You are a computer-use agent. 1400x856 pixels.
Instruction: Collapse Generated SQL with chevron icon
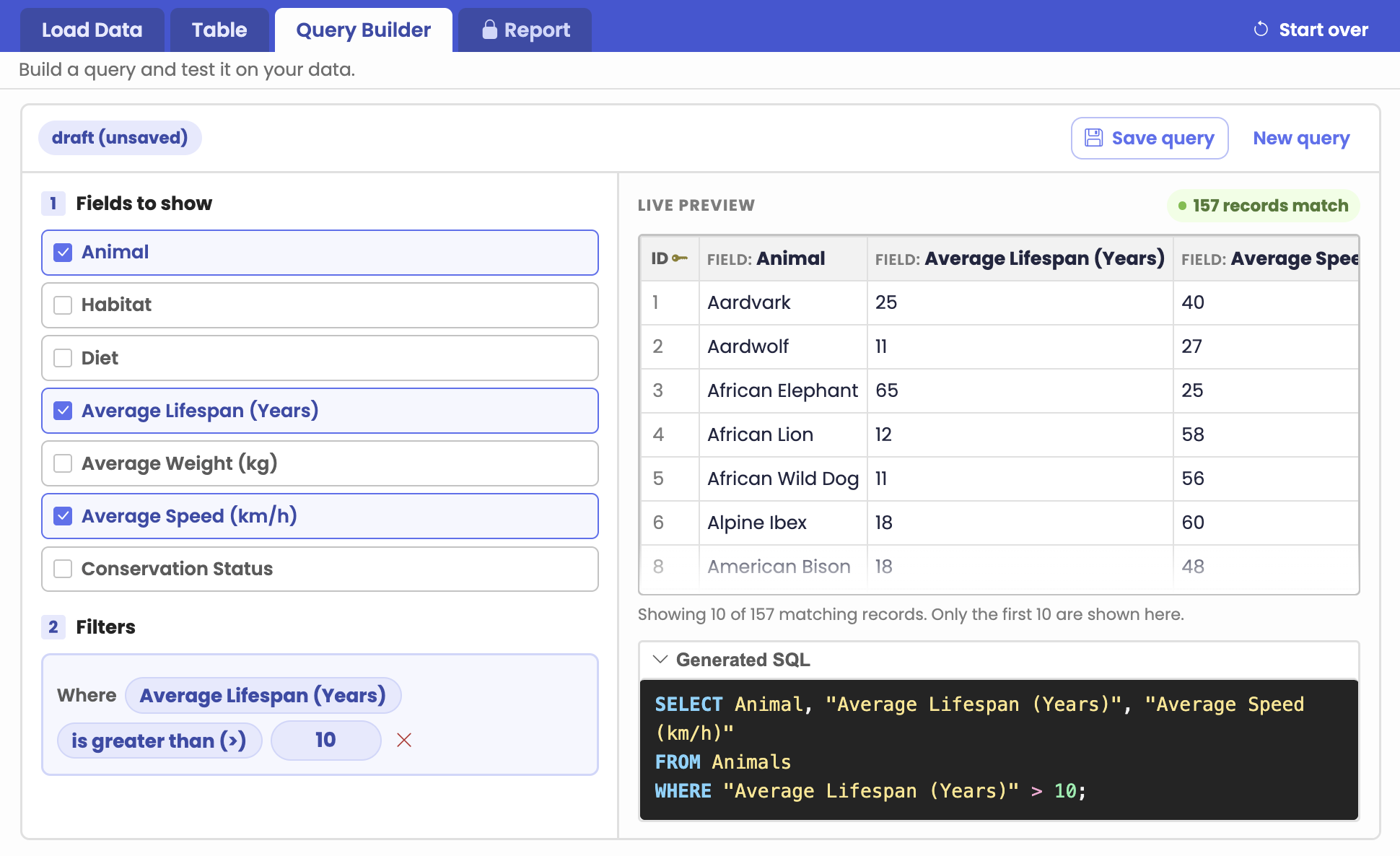(660, 660)
